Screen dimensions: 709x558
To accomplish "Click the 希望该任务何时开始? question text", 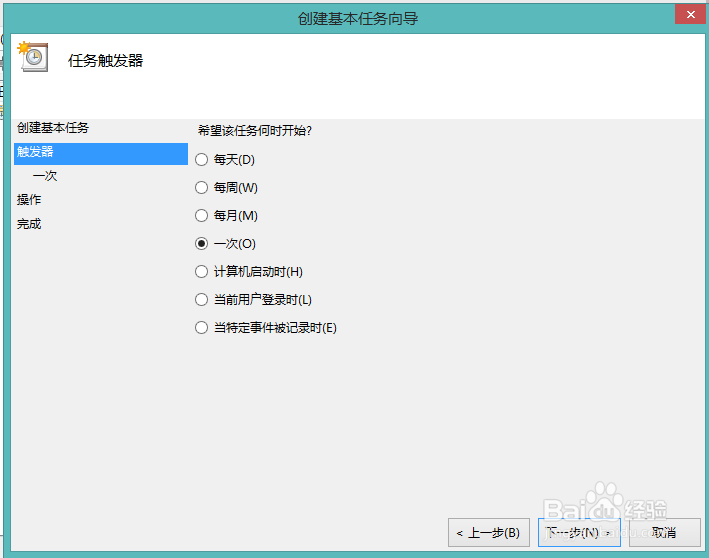I will tap(255, 131).
